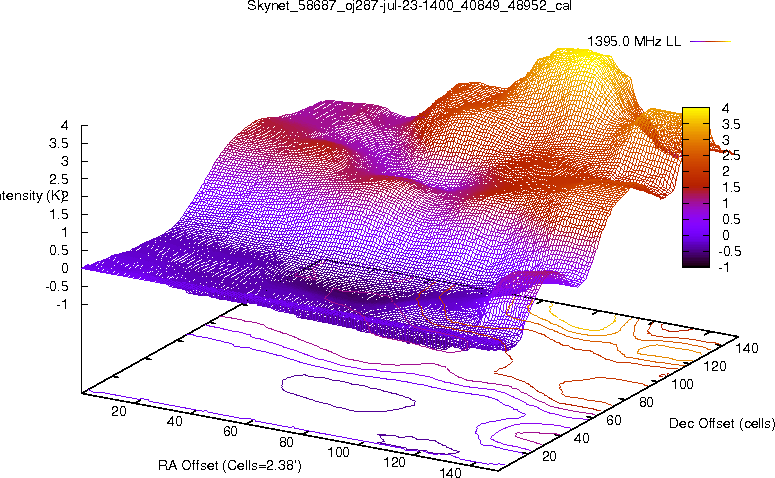Click RA Offset axis tick 40
Screen dimensions: 775x478
coord(174,421)
